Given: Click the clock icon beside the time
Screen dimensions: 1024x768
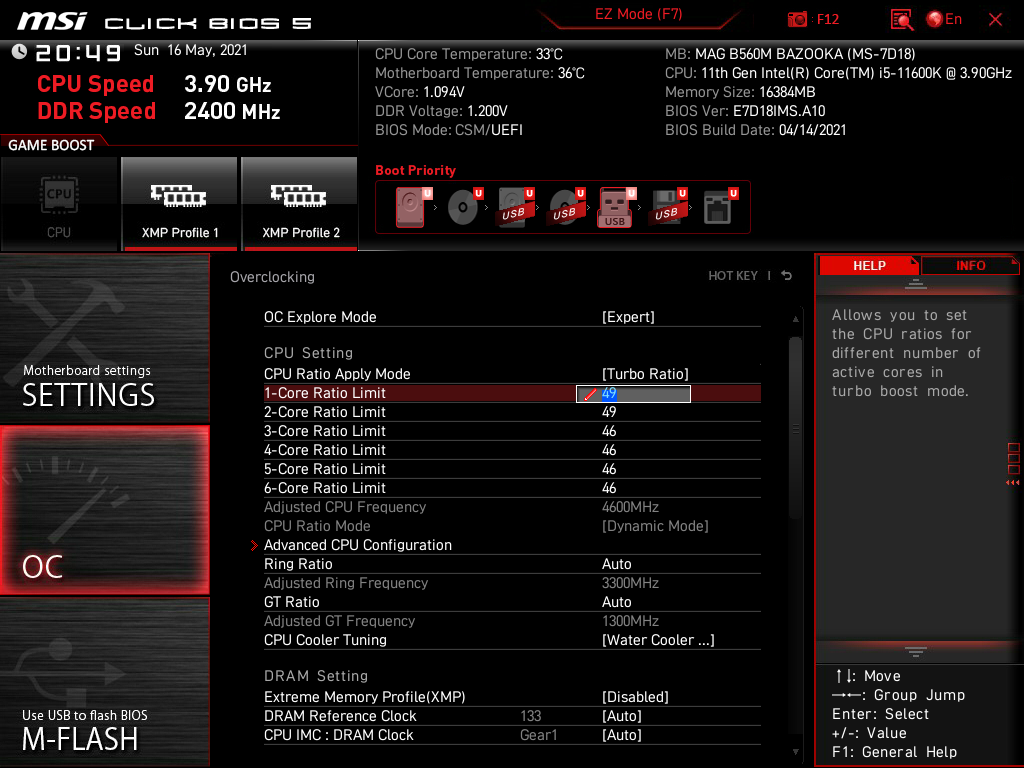Looking at the screenshot, I should click(19, 52).
